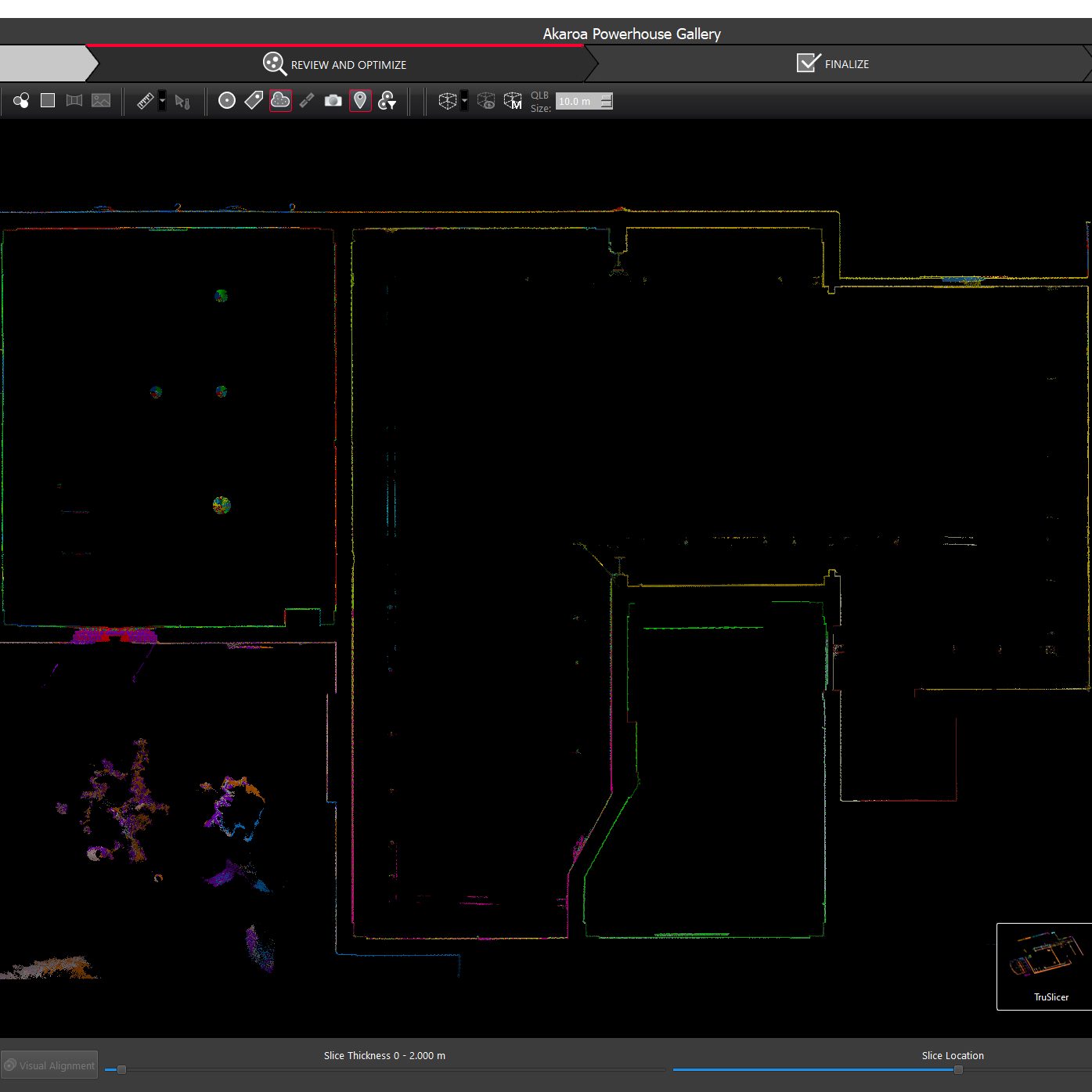Viewport: 1092px width, 1092px height.
Task: Click the bundle circles view icon
Action: [21, 101]
